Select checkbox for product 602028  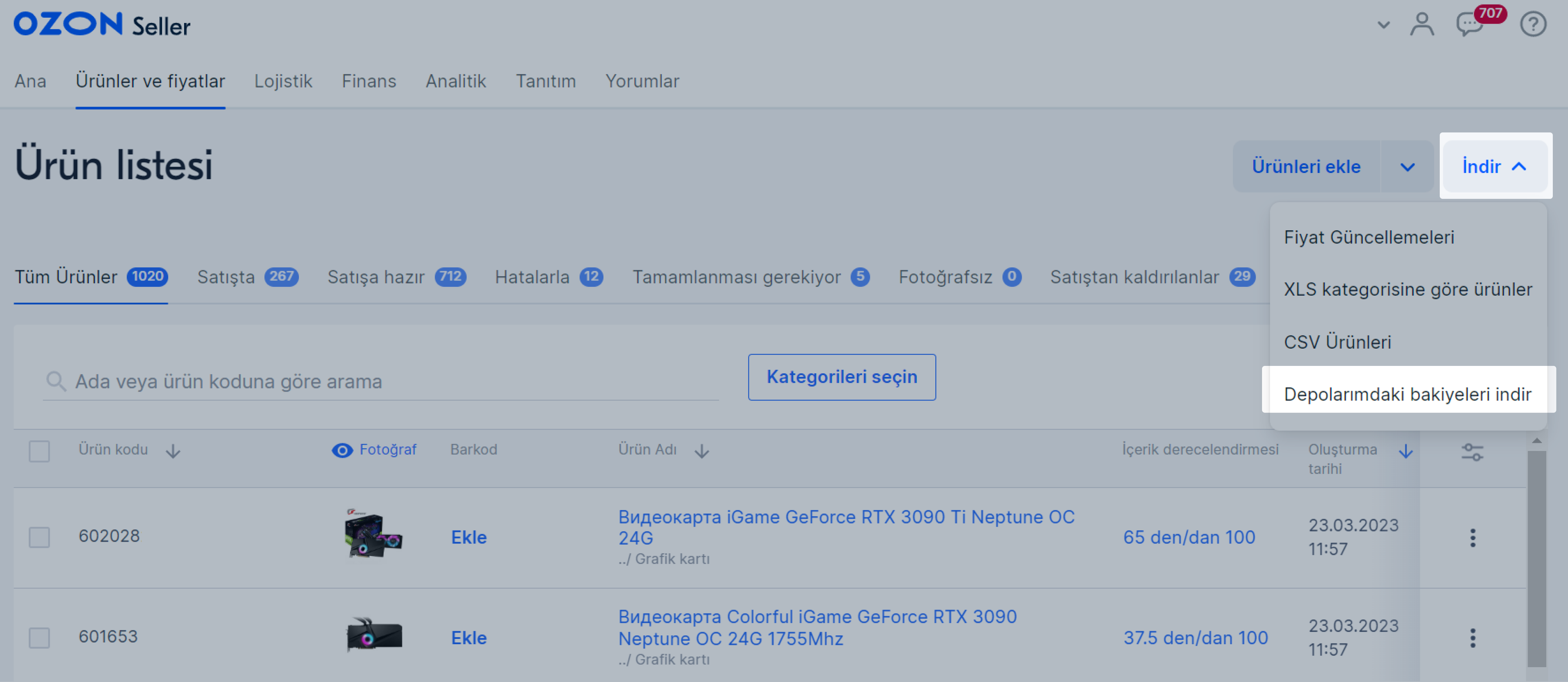pos(40,537)
